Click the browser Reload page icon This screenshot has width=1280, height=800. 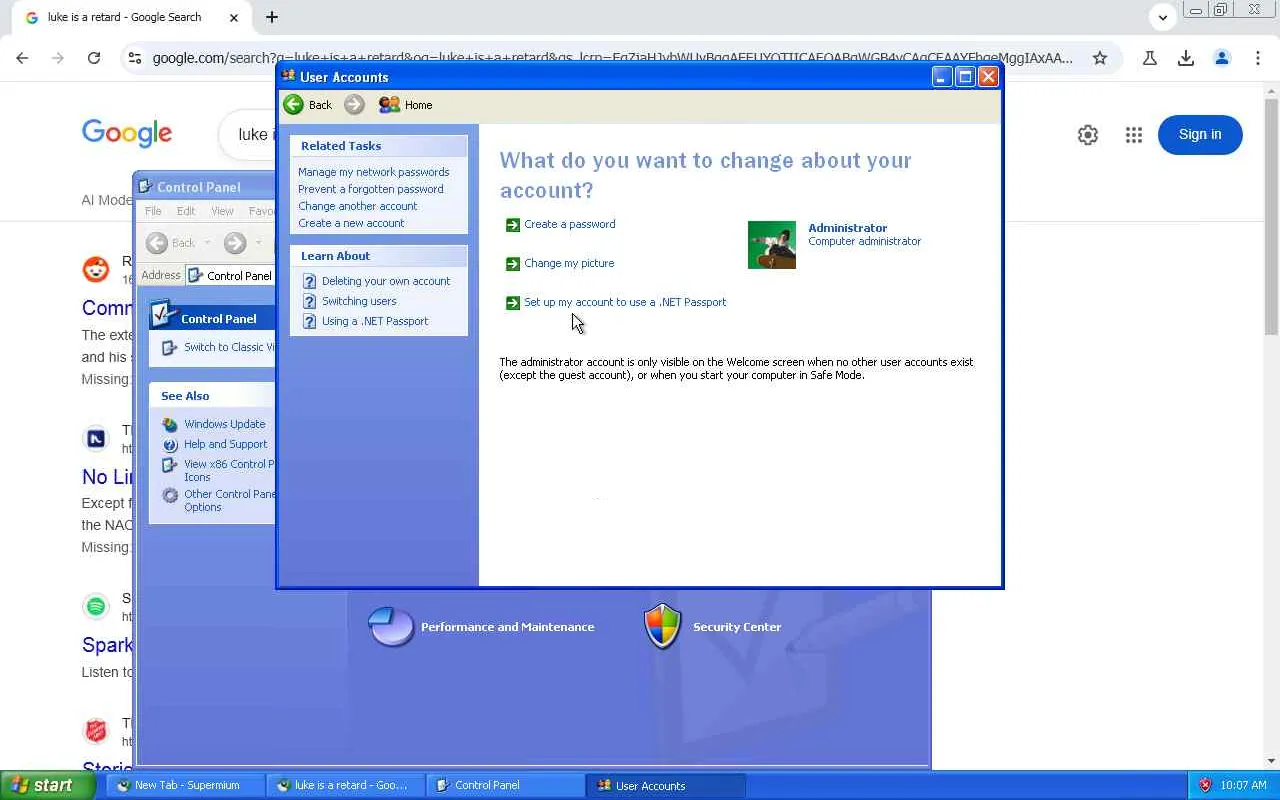[94, 58]
